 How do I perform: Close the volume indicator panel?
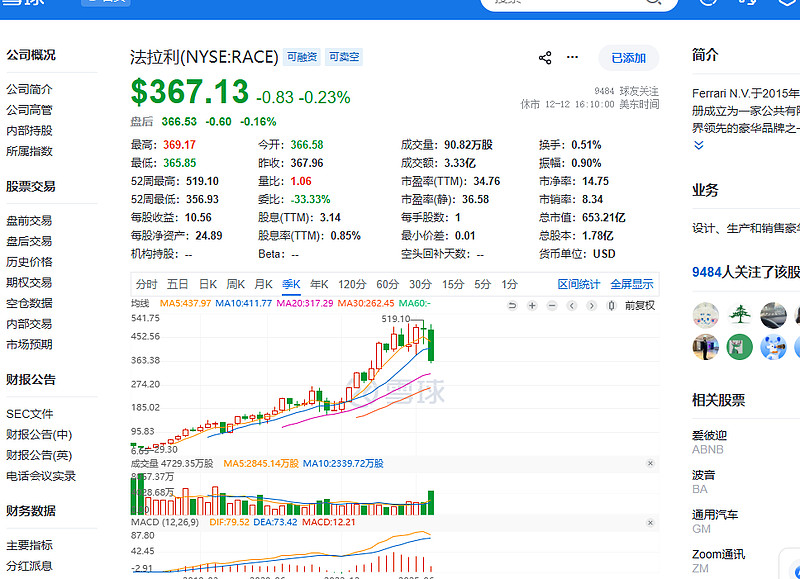click(x=650, y=464)
